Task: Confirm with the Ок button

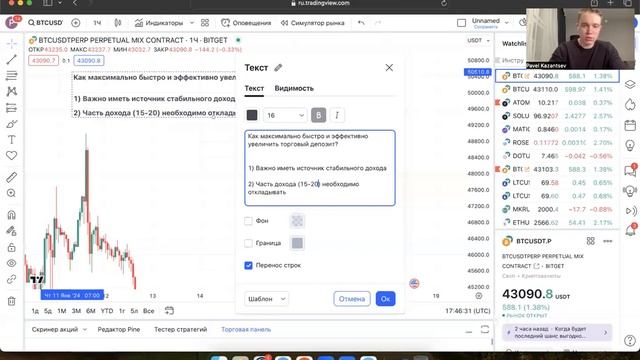Action: [x=385, y=299]
